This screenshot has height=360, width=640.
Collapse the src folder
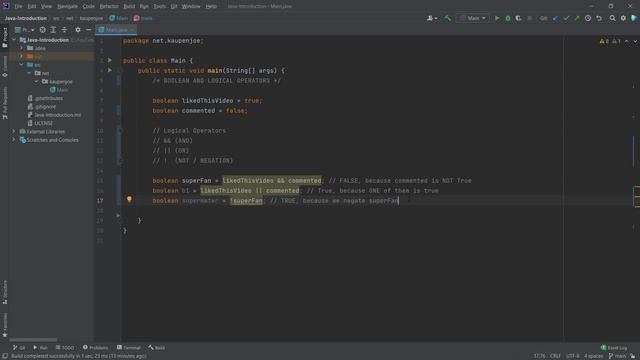22,64
